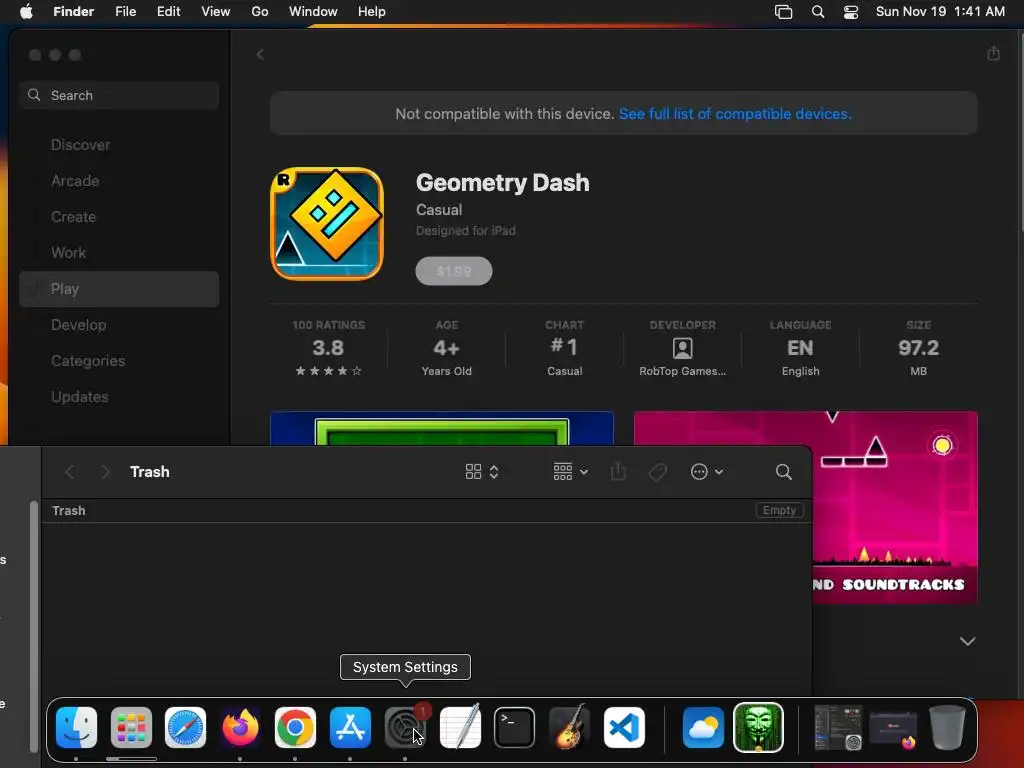This screenshot has height=768, width=1024.
Task: Click the tag icon in the Trash toolbar
Action: click(x=658, y=472)
